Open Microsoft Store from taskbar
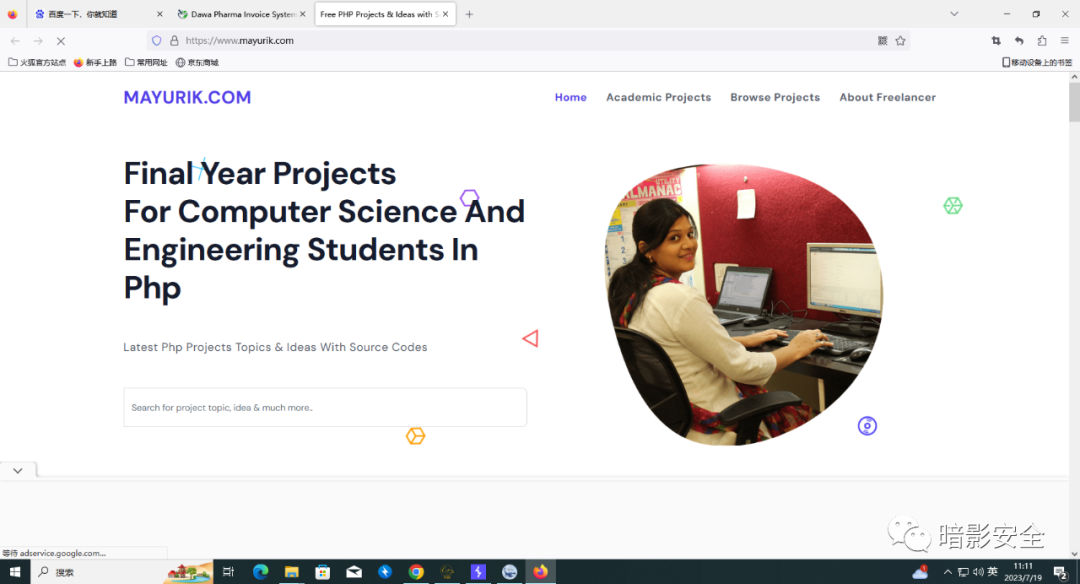This screenshot has height=584, width=1080. (322, 572)
